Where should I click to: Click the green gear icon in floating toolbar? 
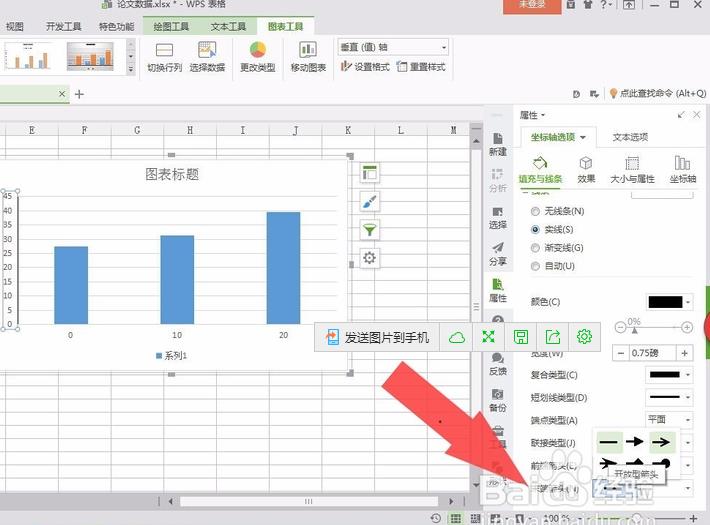(x=585, y=337)
